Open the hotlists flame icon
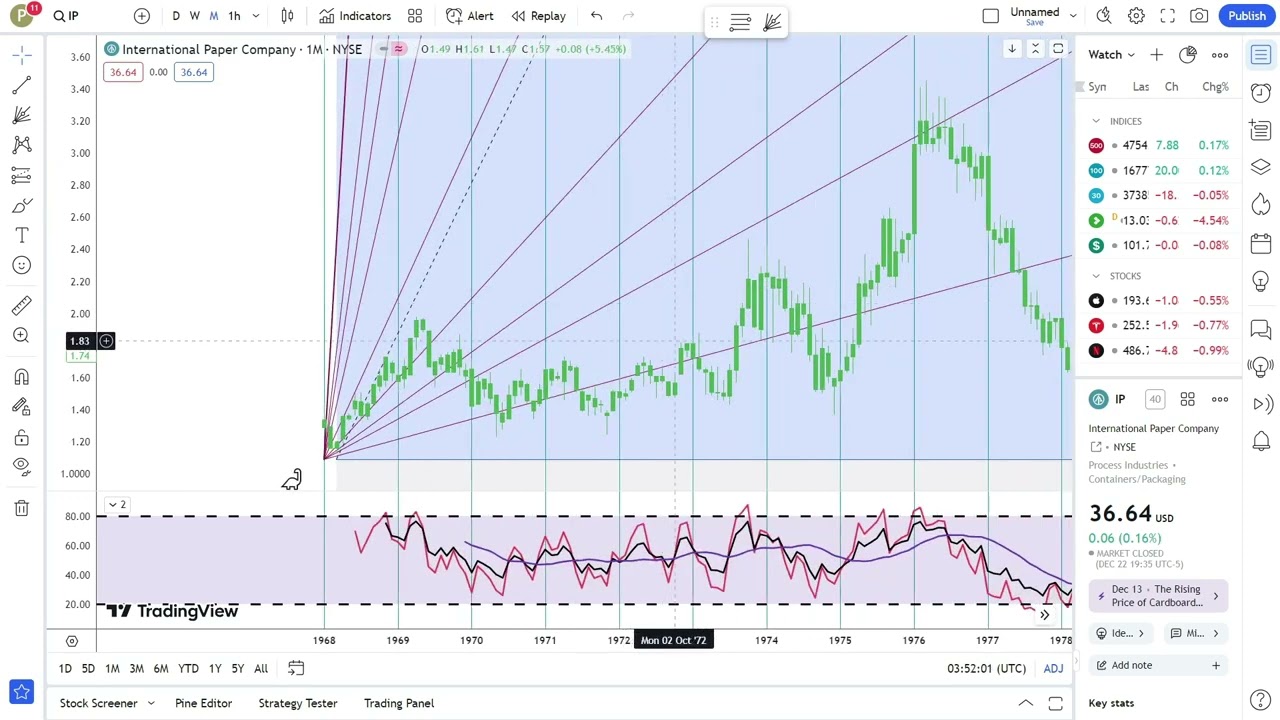 pos(1261,204)
